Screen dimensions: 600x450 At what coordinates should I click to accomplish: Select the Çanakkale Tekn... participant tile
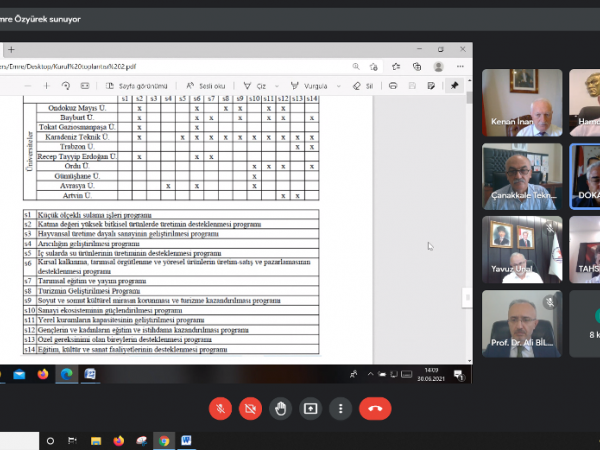(522, 176)
